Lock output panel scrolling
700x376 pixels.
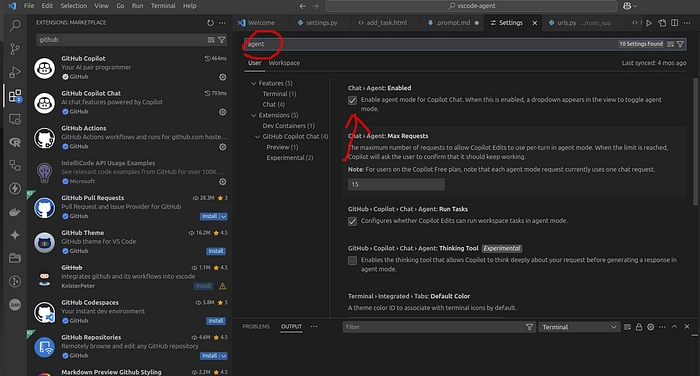639,327
